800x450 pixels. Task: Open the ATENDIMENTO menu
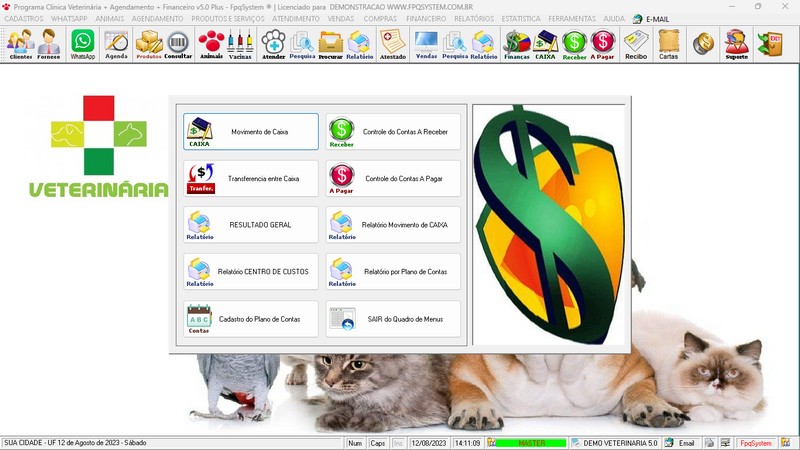[296, 19]
